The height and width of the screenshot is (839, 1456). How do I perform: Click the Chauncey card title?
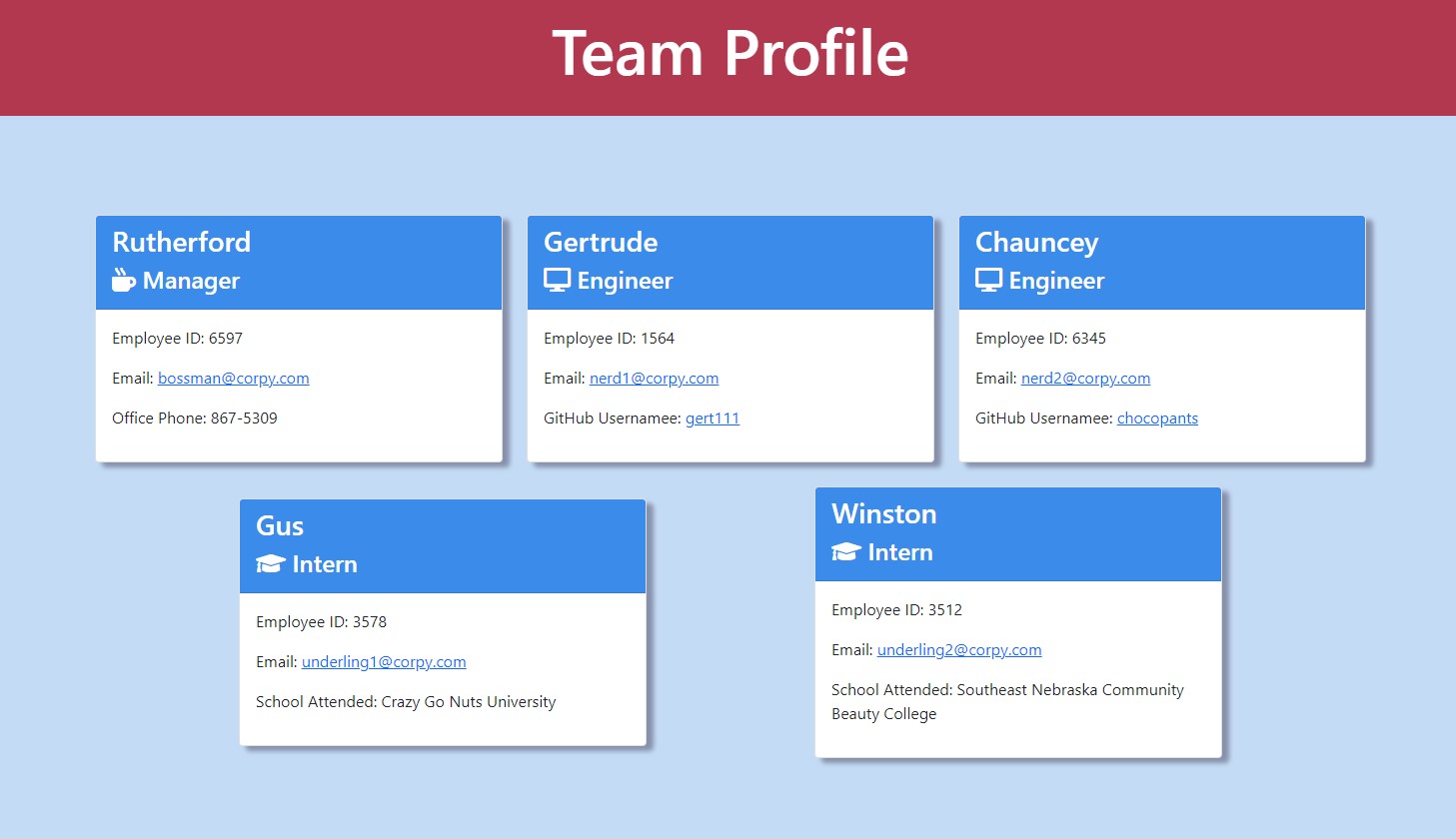[x=1036, y=242]
